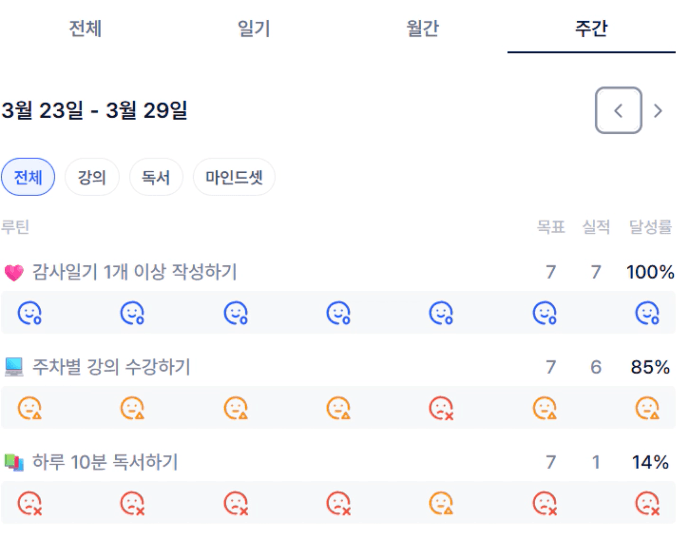Image resolution: width=689 pixels, height=540 pixels.
Task: Click last blue smiley in 감사일기 row
Action: tap(648, 313)
